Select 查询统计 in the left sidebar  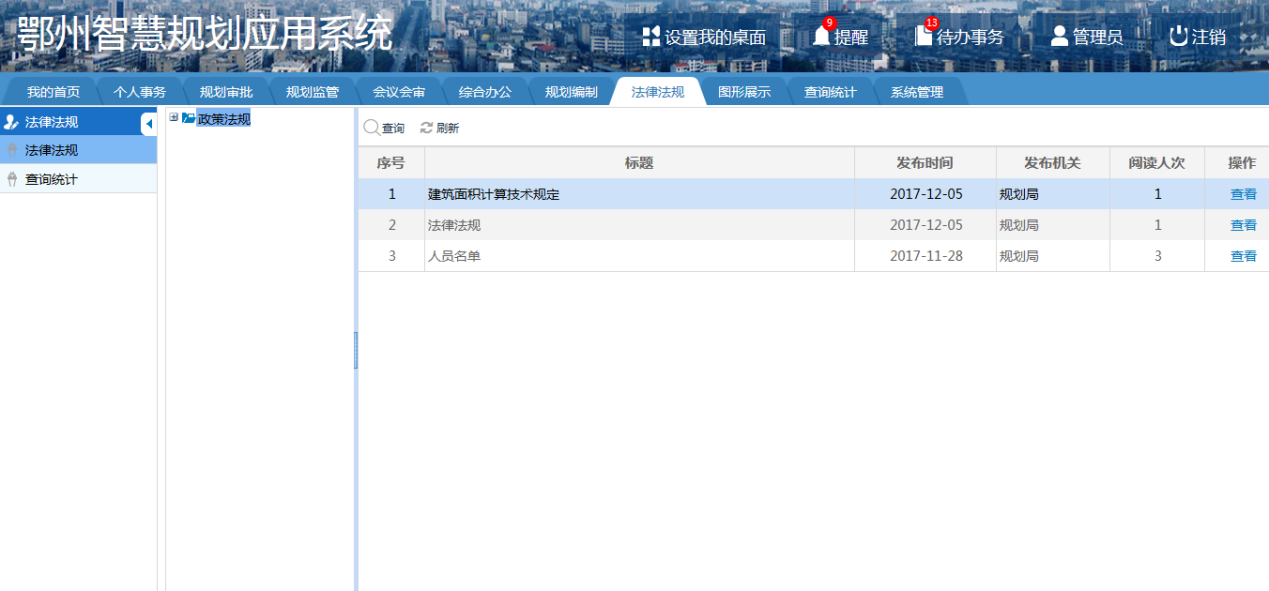(x=51, y=180)
